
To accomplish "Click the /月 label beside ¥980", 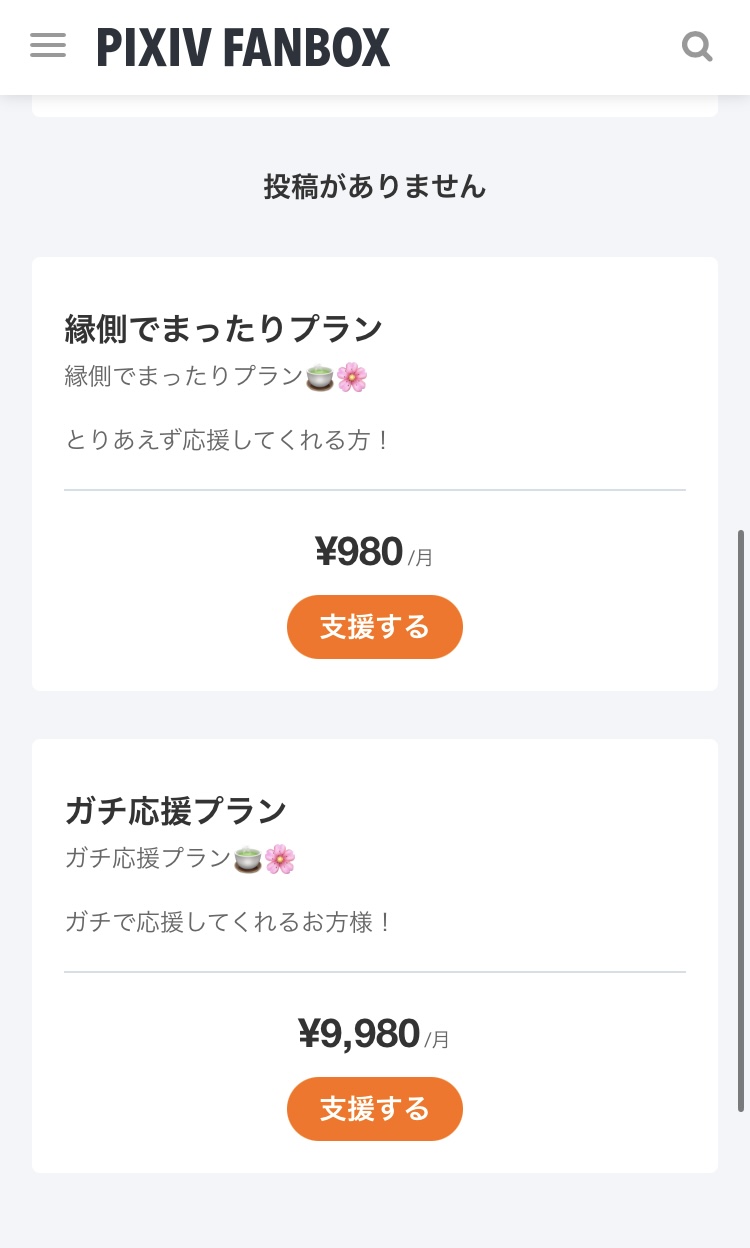I will (421, 557).
